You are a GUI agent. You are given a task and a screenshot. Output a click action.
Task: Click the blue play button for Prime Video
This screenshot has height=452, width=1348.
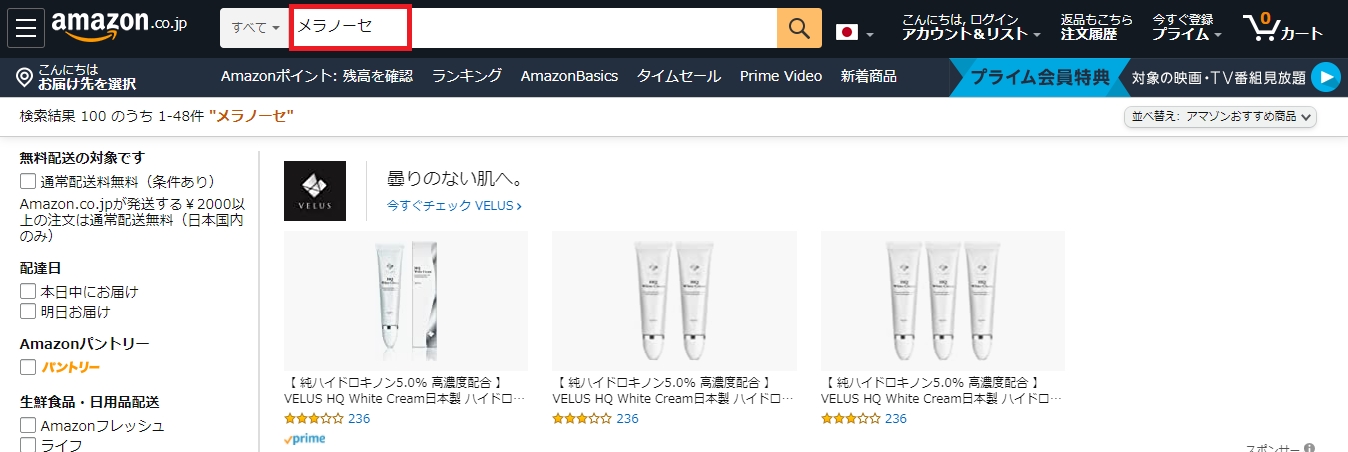click(1325, 77)
